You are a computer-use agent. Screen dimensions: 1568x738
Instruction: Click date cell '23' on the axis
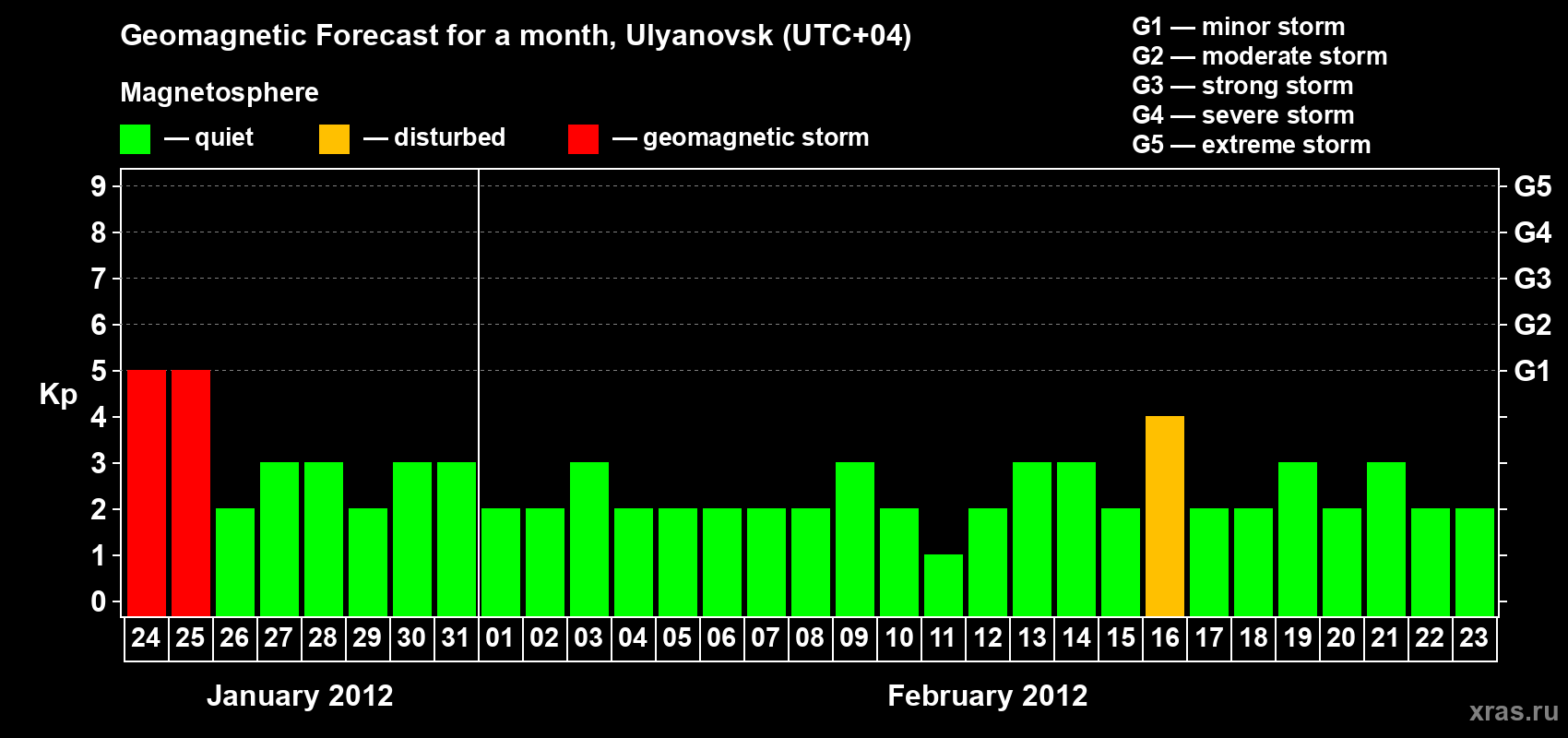[1474, 637]
